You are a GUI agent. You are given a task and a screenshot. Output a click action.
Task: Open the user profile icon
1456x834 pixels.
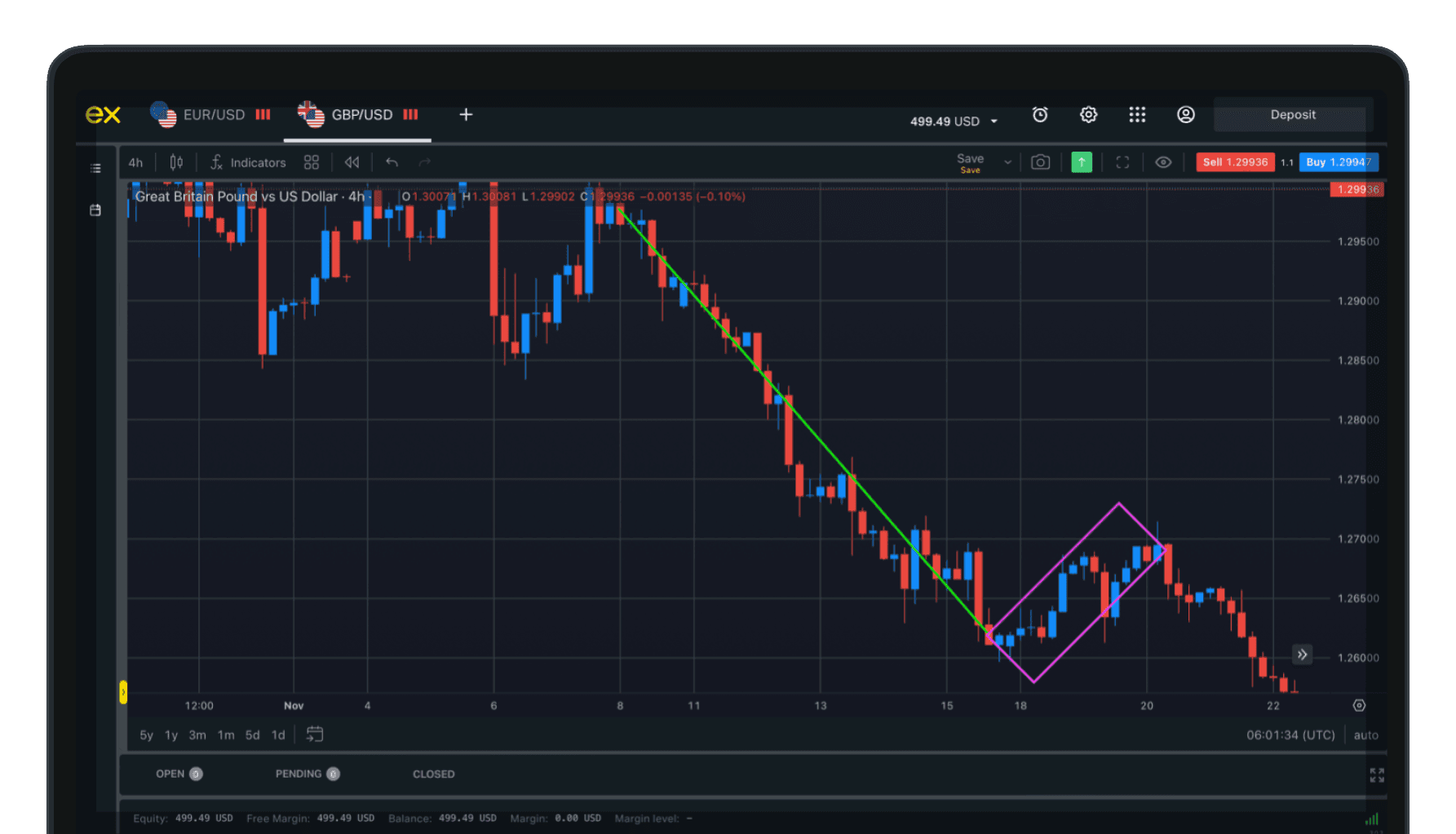point(1186,115)
